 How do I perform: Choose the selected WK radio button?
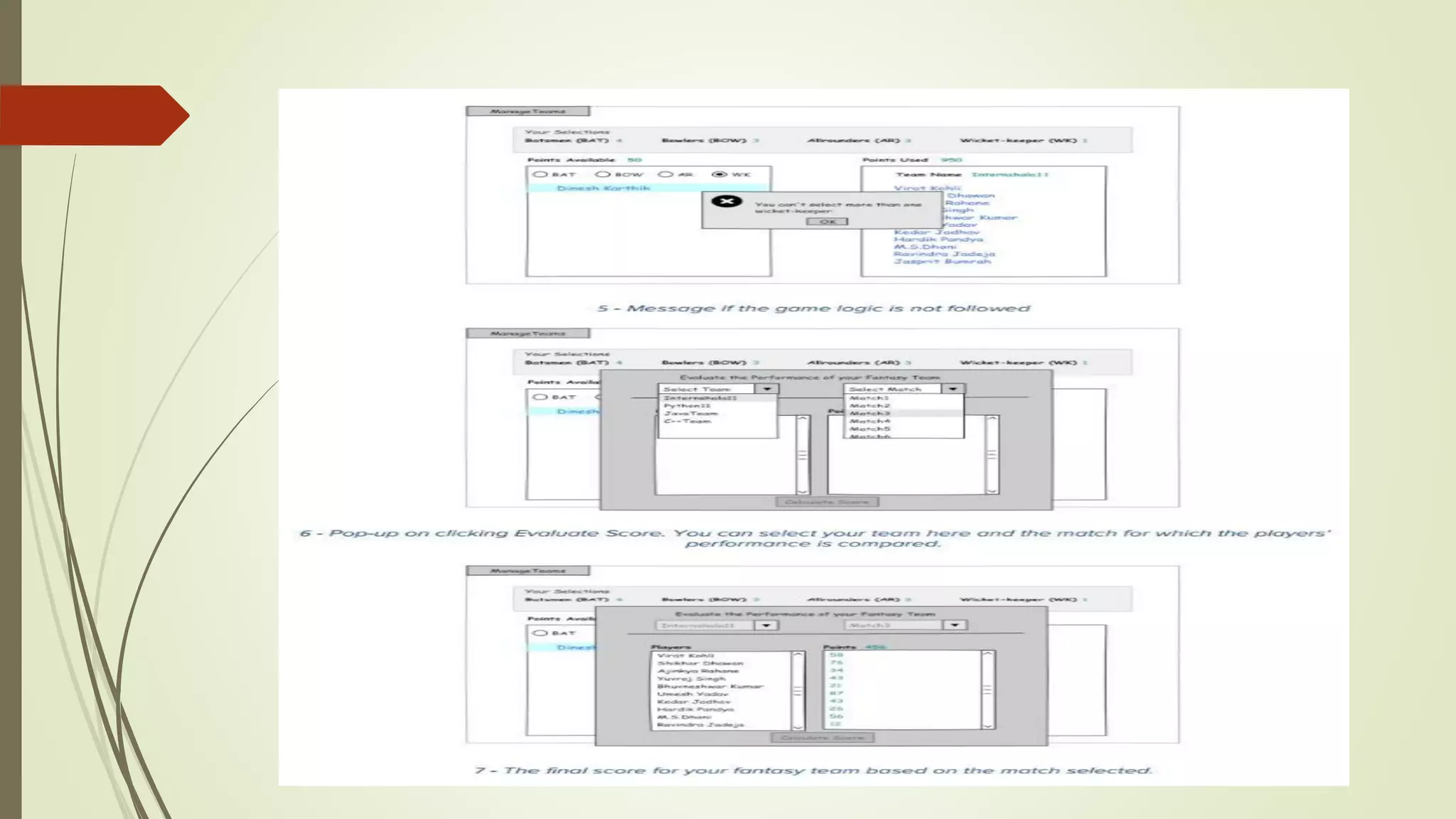pos(719,174)
